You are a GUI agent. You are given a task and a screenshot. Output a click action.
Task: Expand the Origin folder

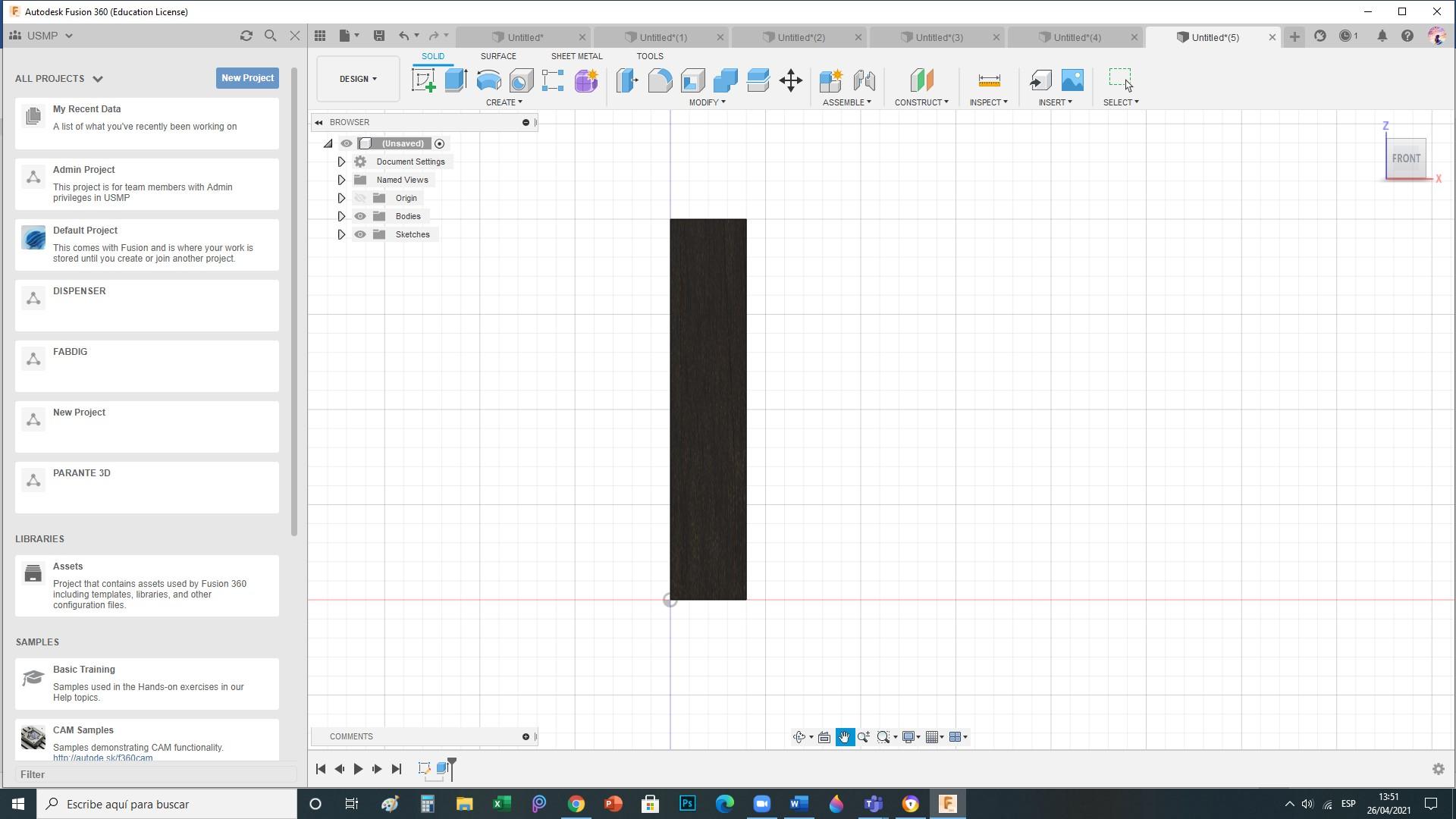click(341, 198)
